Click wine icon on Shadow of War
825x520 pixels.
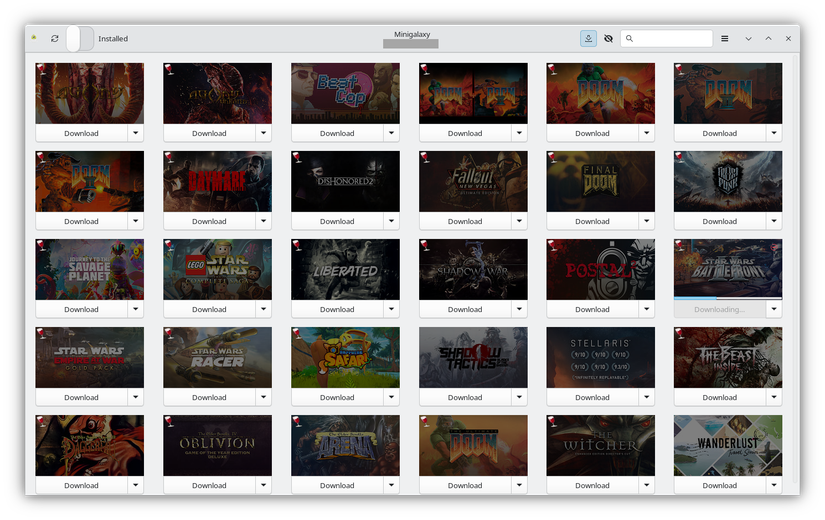(425, 245)
